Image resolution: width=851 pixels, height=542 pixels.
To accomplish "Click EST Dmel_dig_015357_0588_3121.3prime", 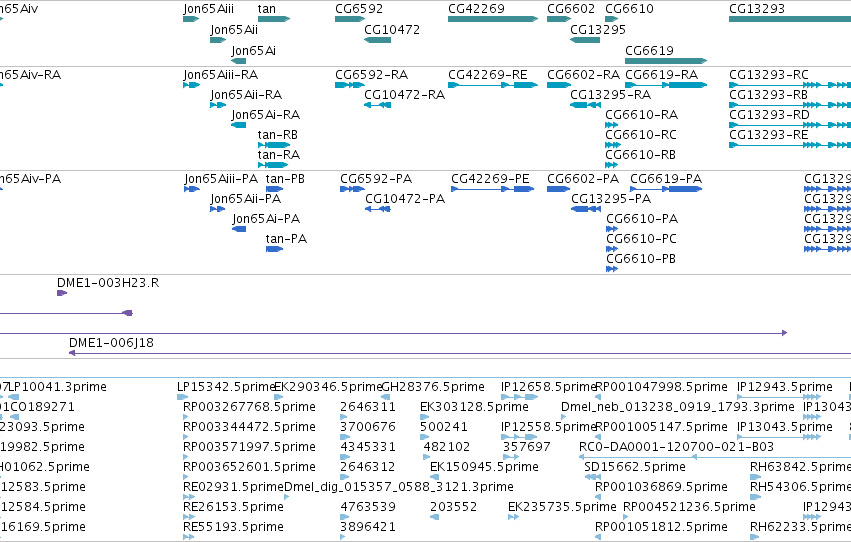I will 399,487.
